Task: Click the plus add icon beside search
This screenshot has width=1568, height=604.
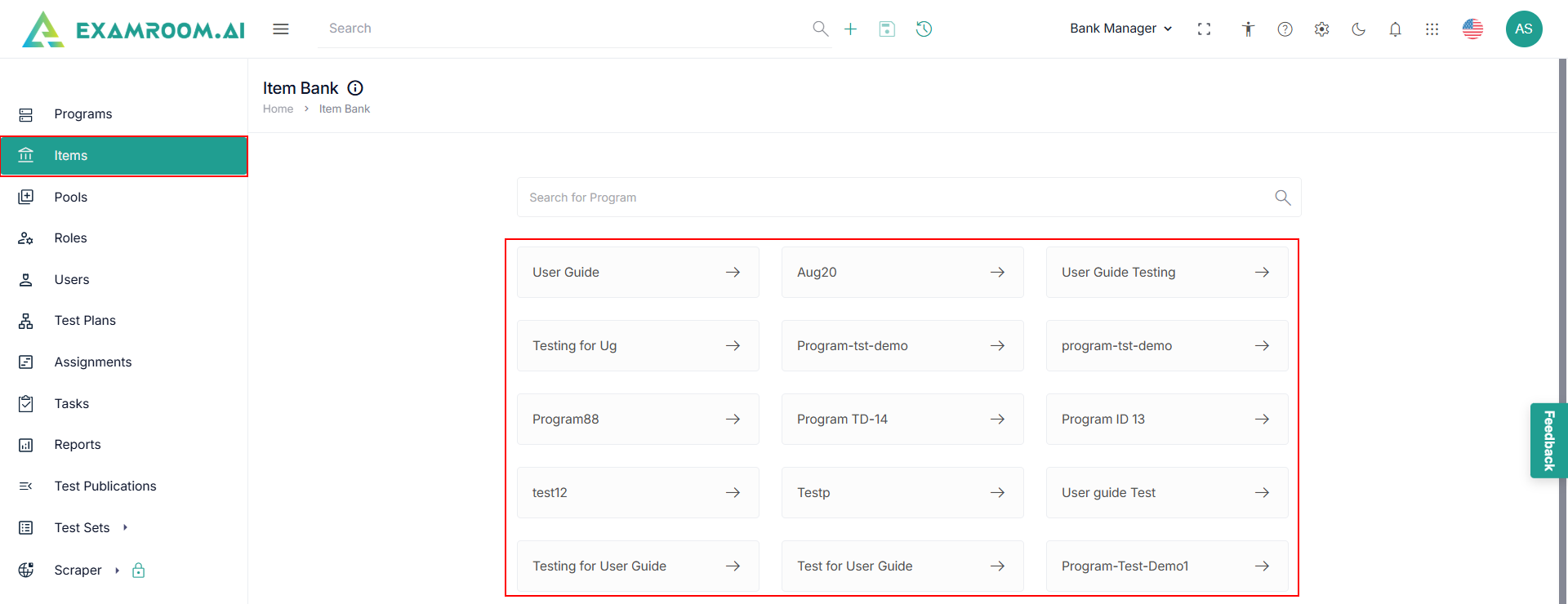Action: 850,29
